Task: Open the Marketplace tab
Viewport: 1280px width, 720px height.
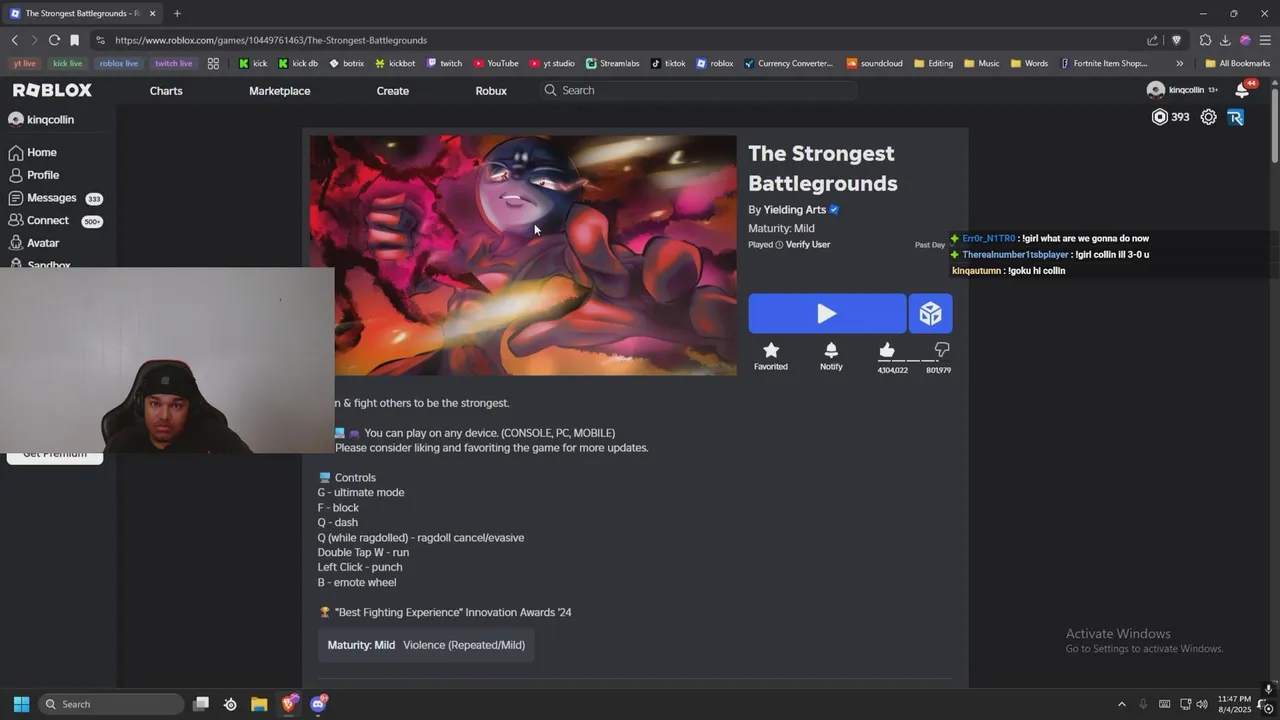Action: (280, 91)
